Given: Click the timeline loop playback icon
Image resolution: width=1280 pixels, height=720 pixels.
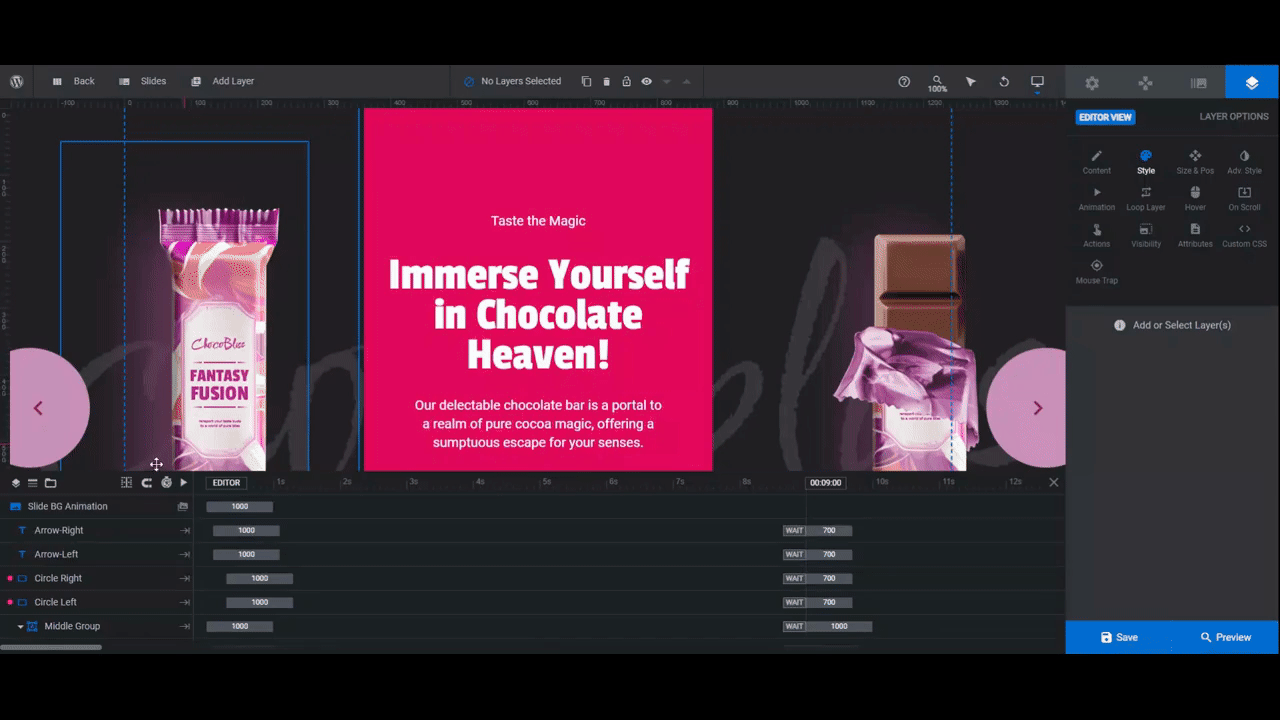Looking at the screenshot, I should coord(146,483).
